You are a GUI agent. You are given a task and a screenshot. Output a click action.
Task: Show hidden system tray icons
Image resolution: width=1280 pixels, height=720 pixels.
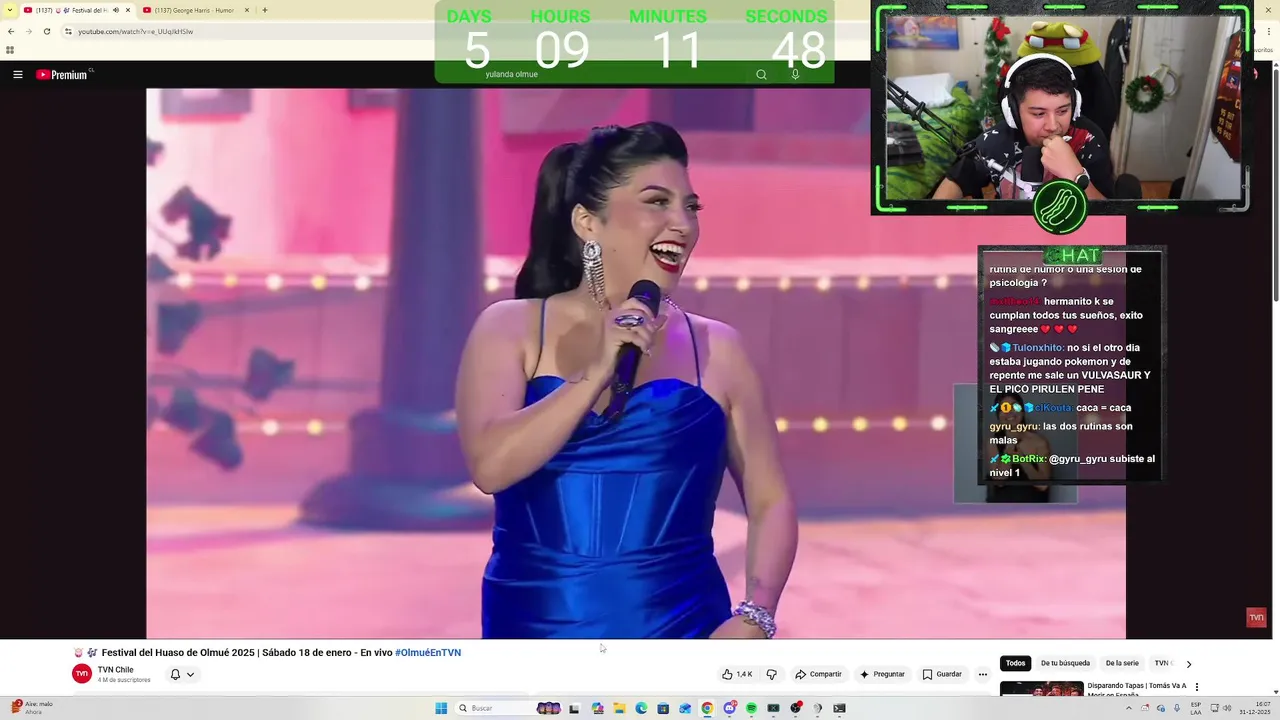pos(1129,708)
